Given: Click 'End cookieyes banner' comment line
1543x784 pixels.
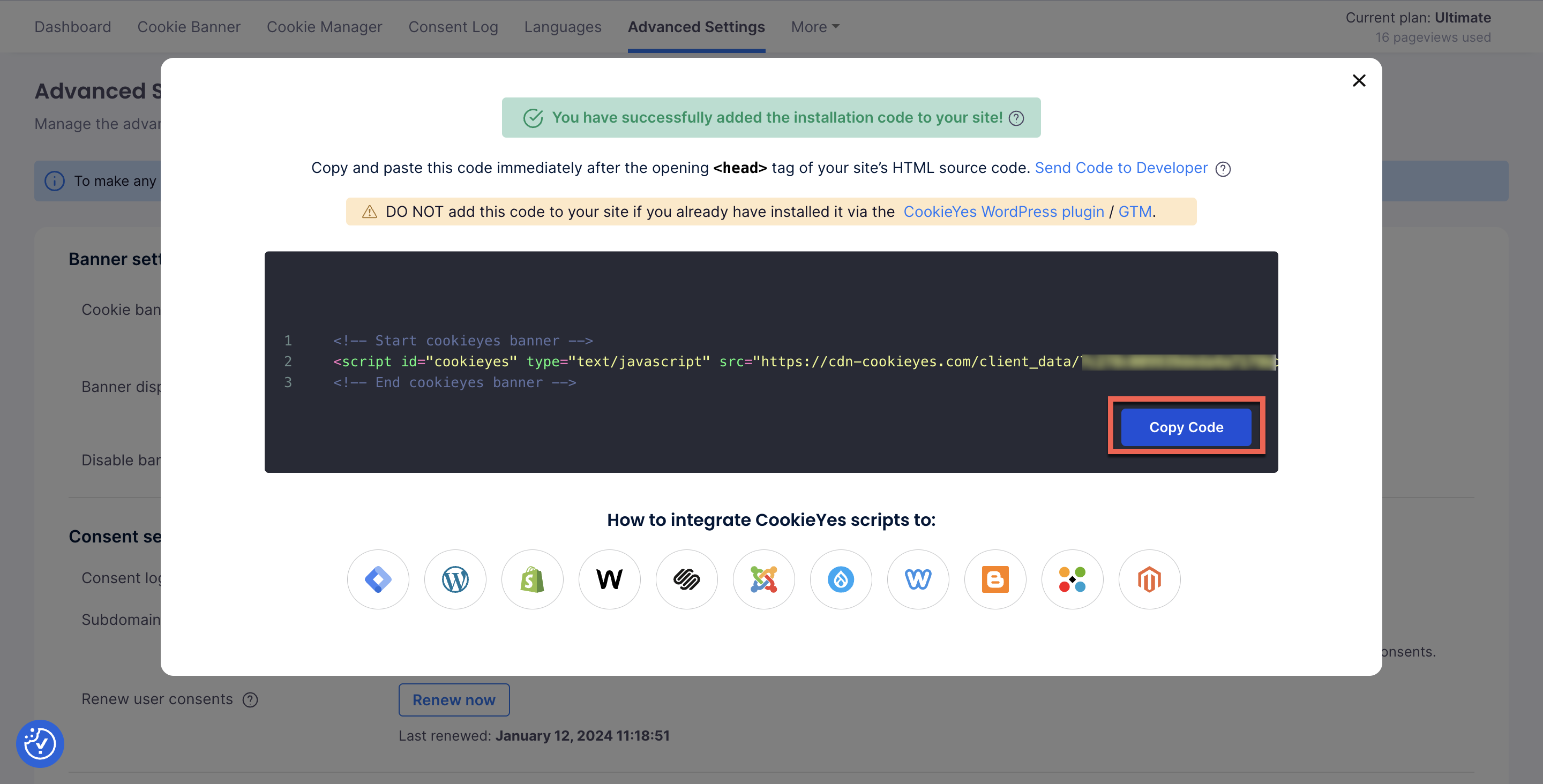Looking at the screenshot, I should 455,383.
